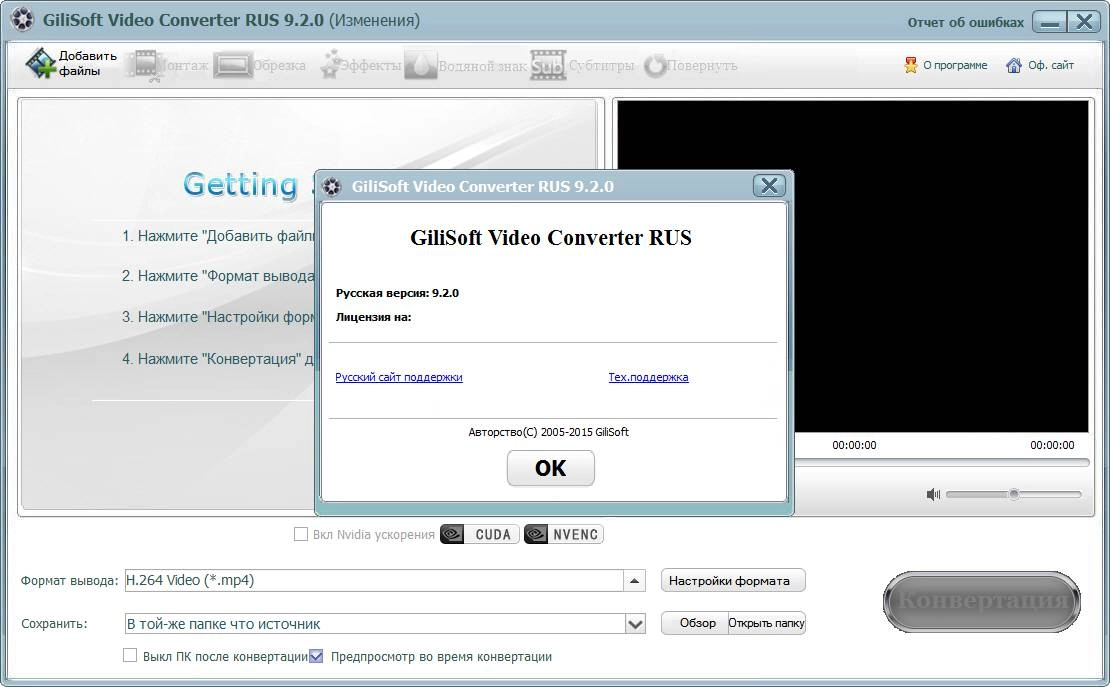Open Оф. сайт home page item
Screen dimensions: 1110x687
1040,65
